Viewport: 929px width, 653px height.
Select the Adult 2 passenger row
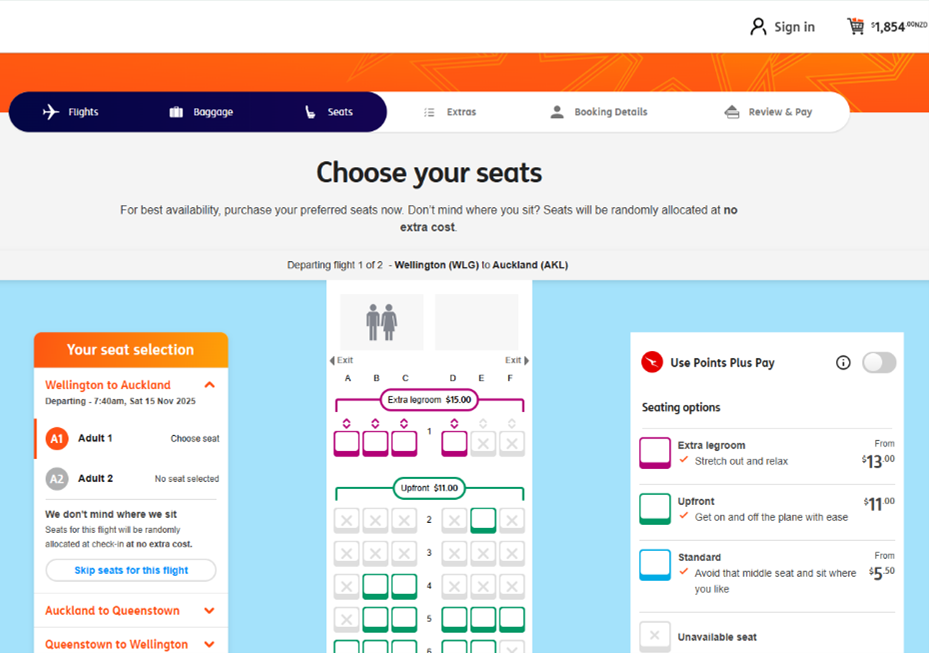(131, 479)
